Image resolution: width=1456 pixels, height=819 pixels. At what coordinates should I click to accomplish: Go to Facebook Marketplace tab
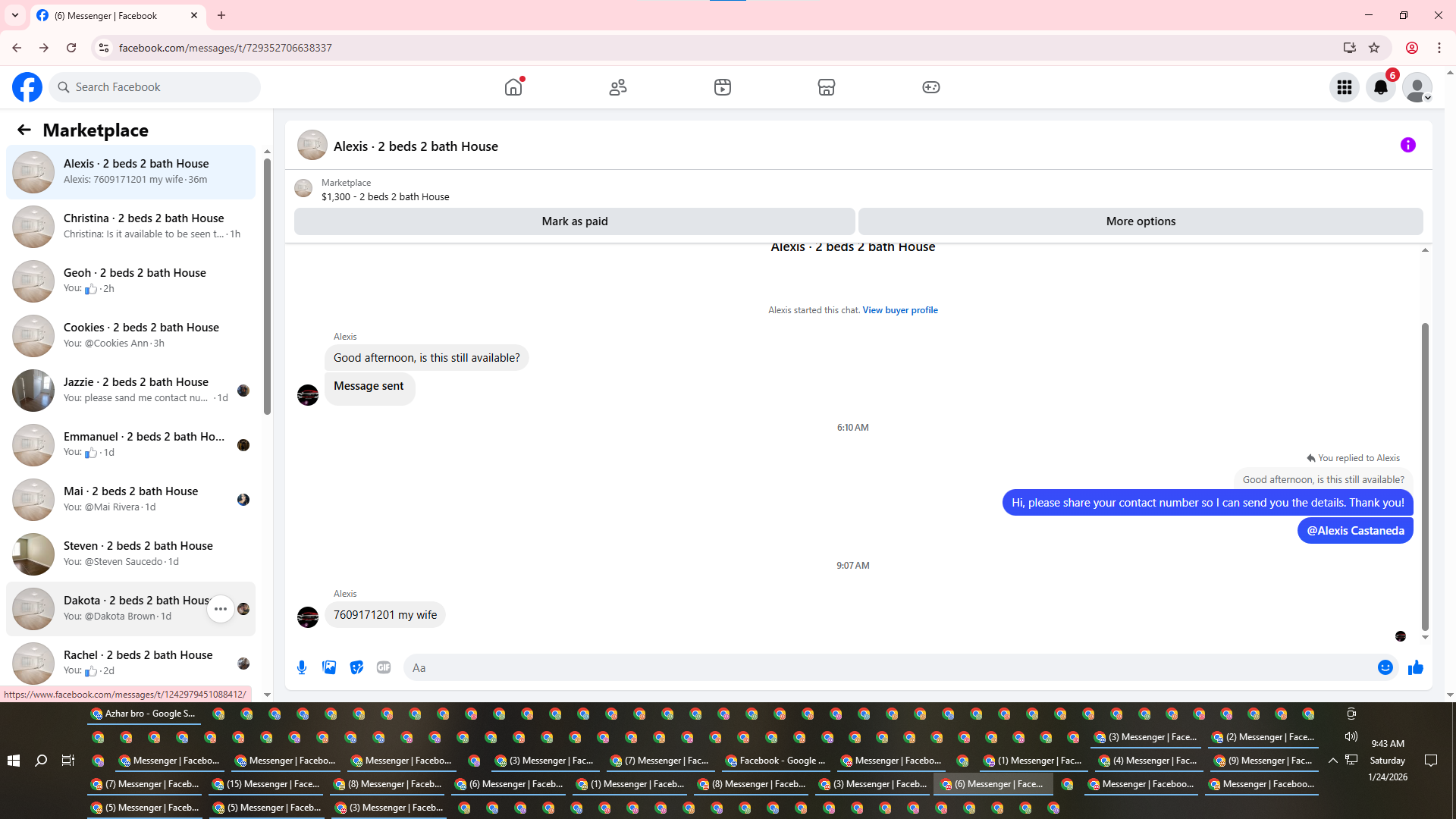827,87
